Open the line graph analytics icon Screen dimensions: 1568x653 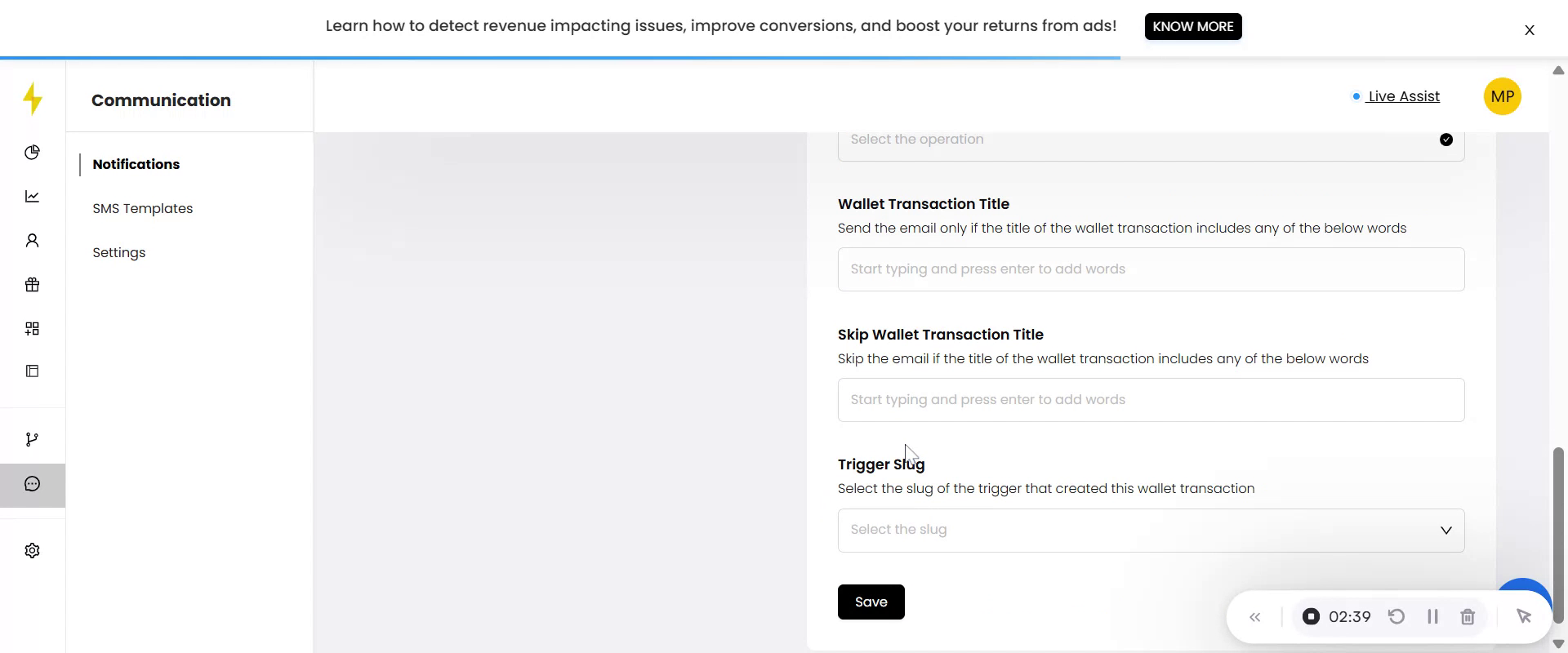point(32,196)
